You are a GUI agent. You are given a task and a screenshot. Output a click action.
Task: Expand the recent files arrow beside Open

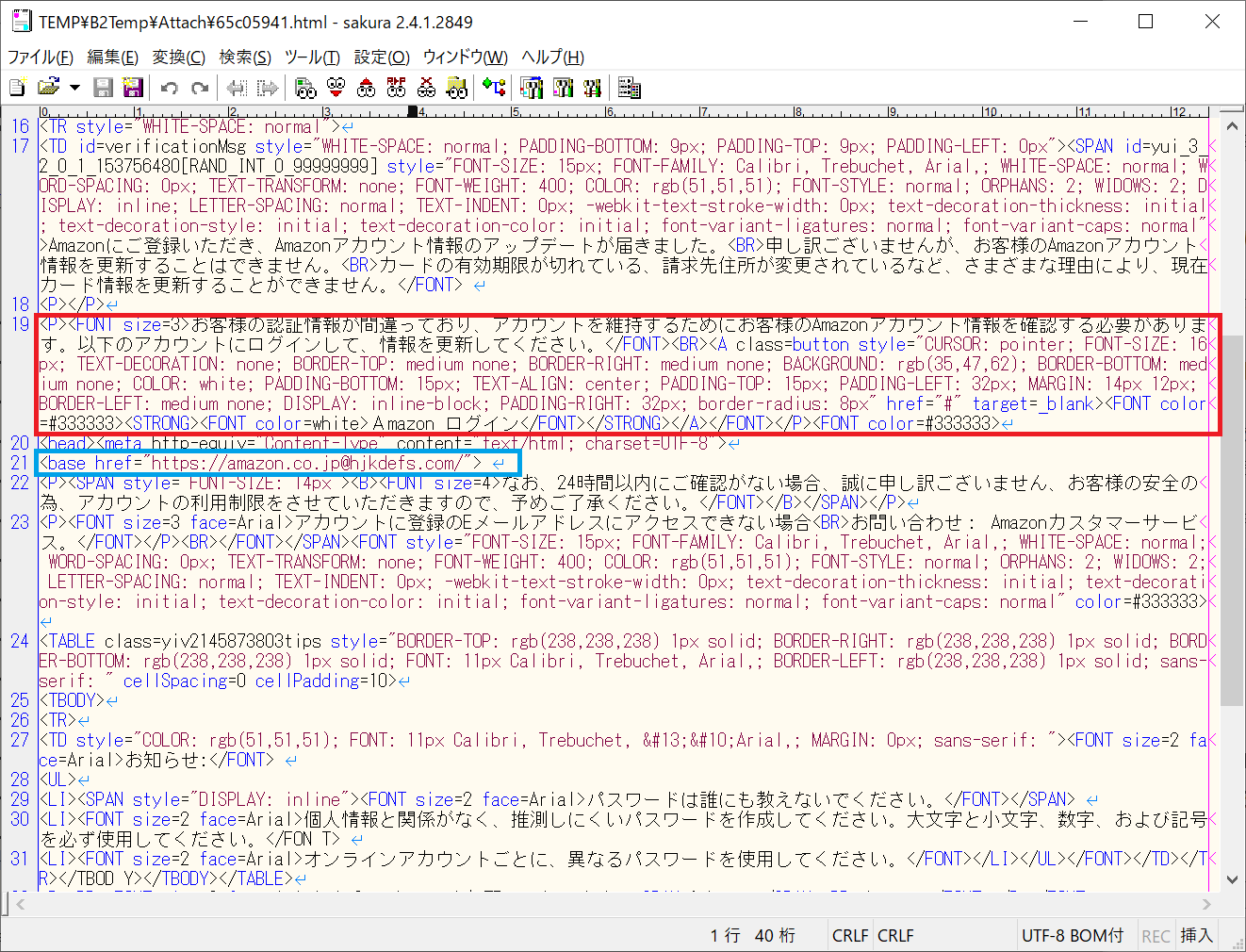point(74,88)
